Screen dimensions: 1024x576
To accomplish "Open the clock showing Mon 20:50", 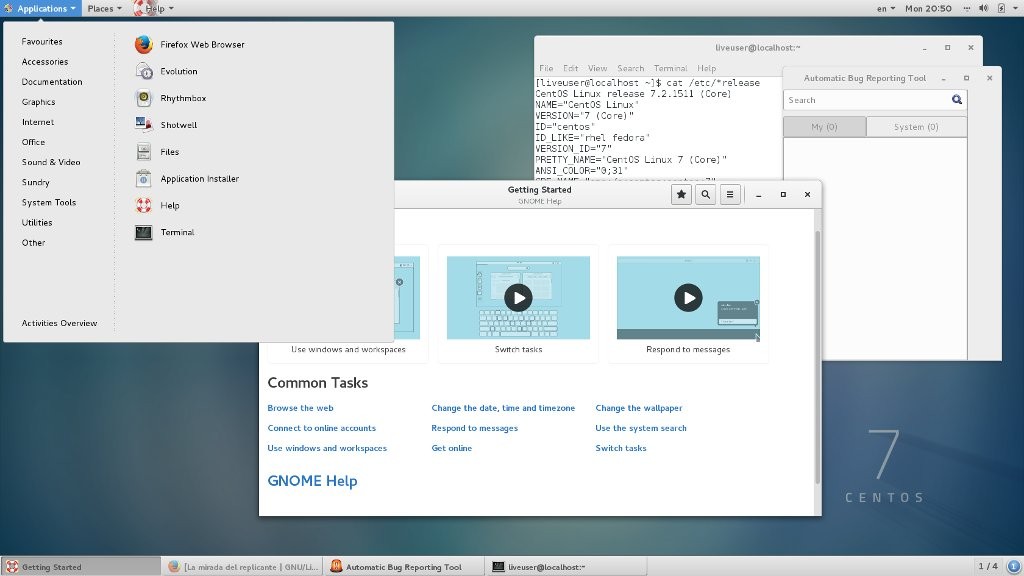I will coord(928,8).
